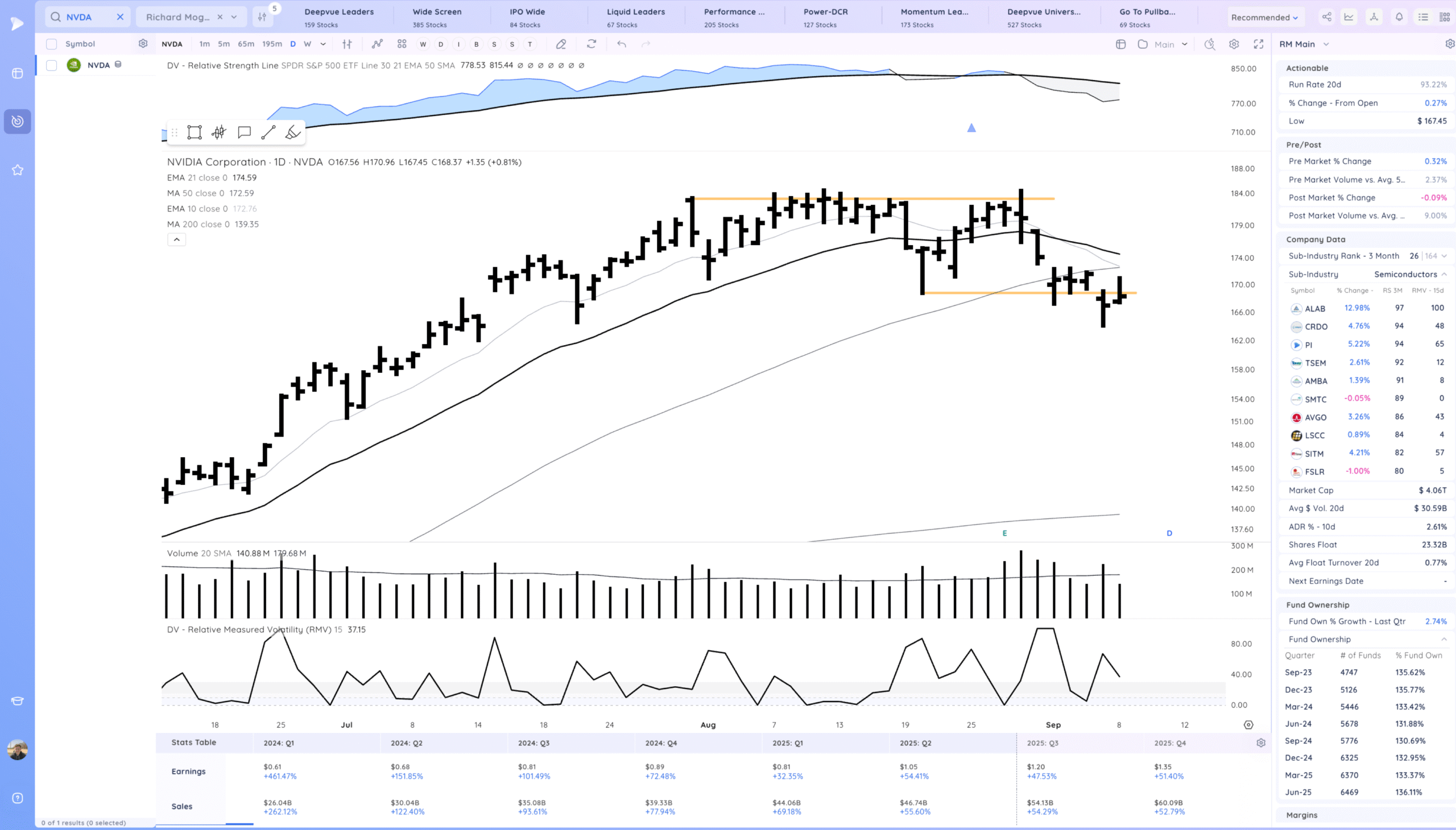Toggle the B circle marker button

coord(476,44)
